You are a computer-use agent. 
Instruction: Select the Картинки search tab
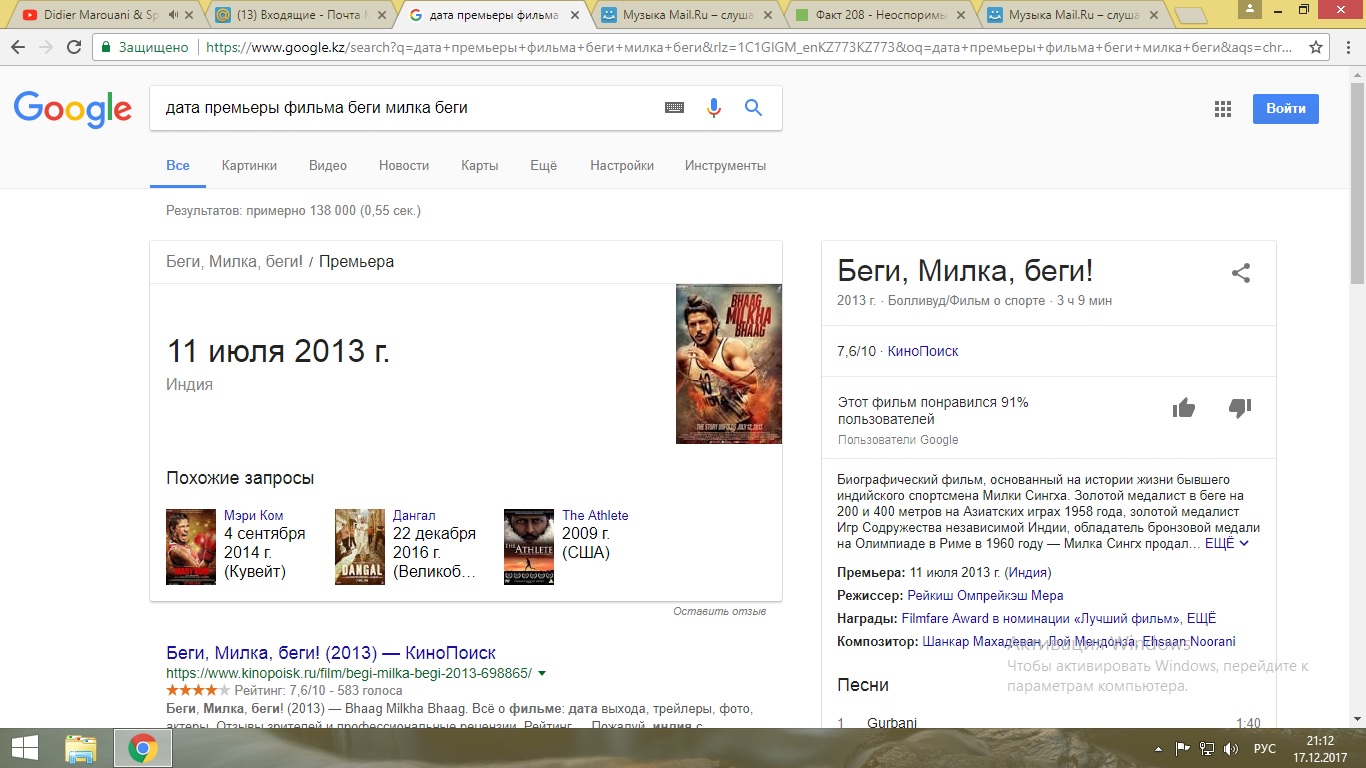pyautogui.click(x=249, y=165)
